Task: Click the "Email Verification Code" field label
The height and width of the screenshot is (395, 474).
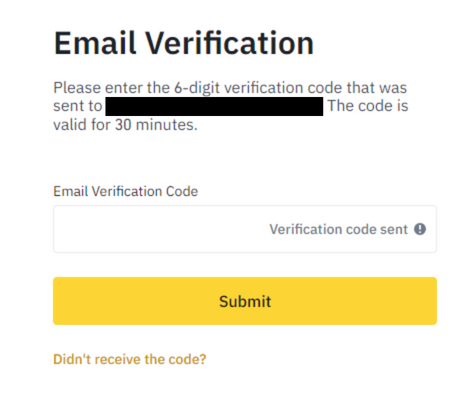Action: point(126,191)
